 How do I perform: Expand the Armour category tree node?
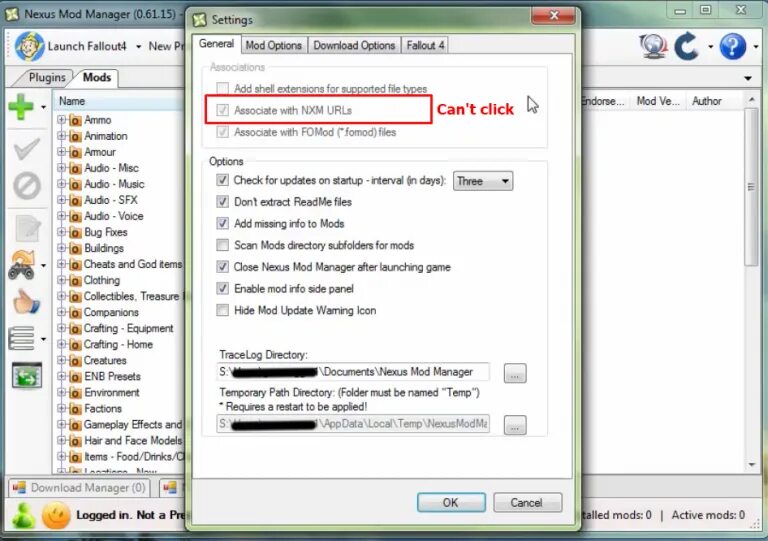click(x=61, y=152)
